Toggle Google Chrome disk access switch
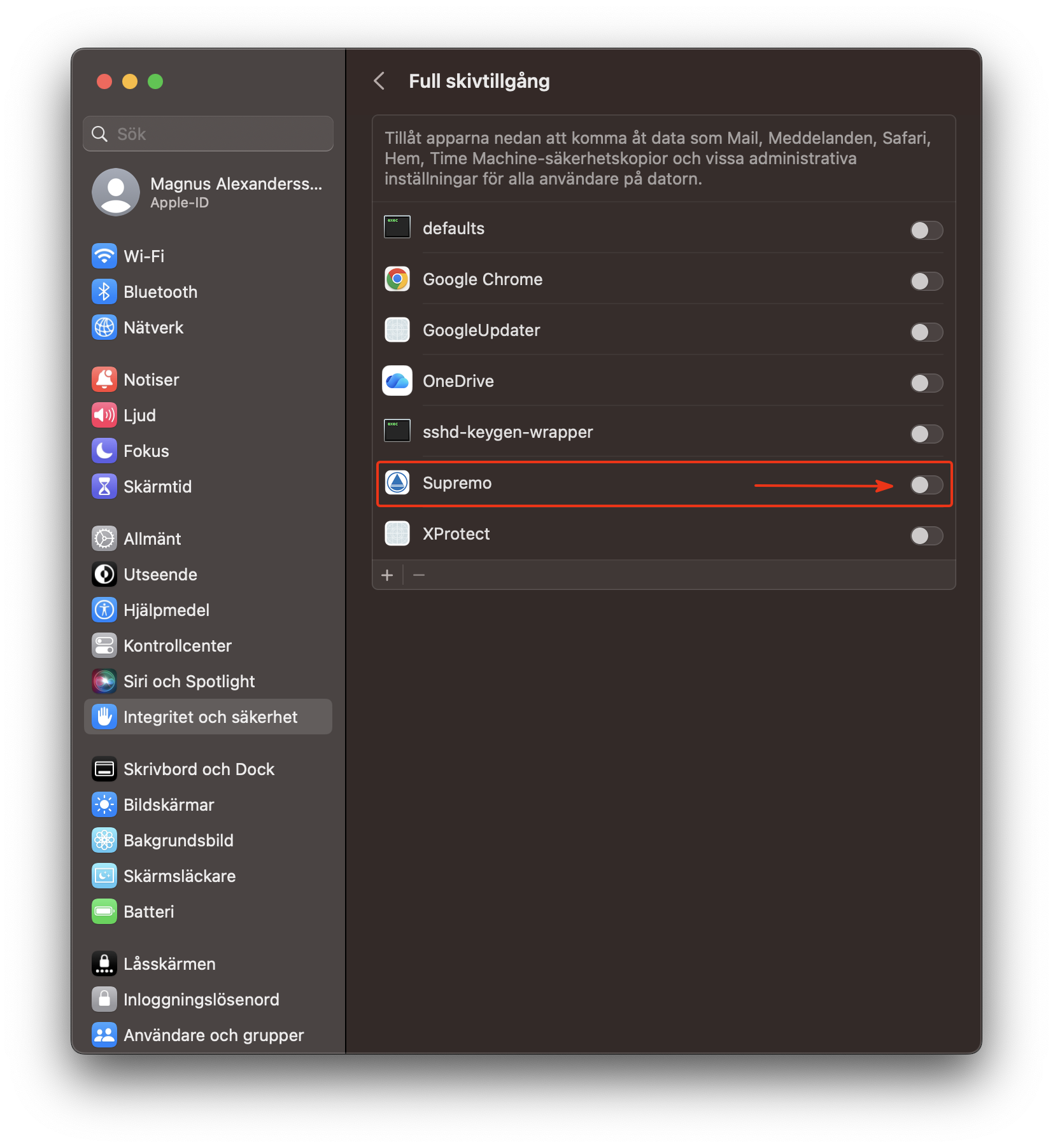 (x=926, y=281)
